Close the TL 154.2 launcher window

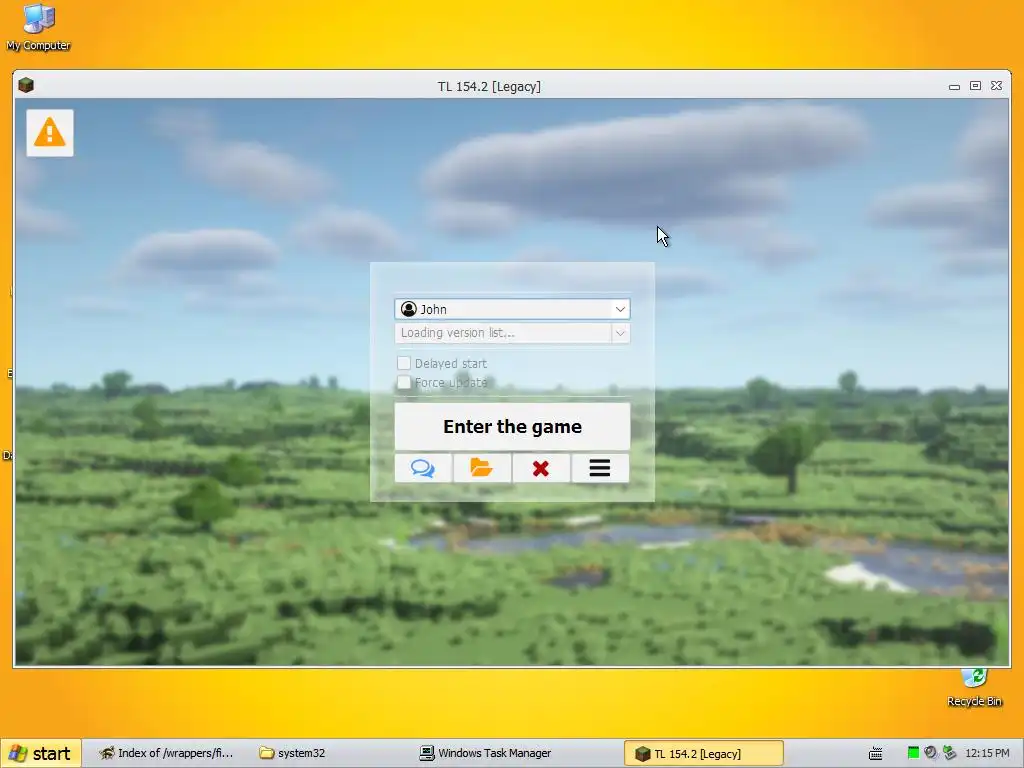point(996,86)
